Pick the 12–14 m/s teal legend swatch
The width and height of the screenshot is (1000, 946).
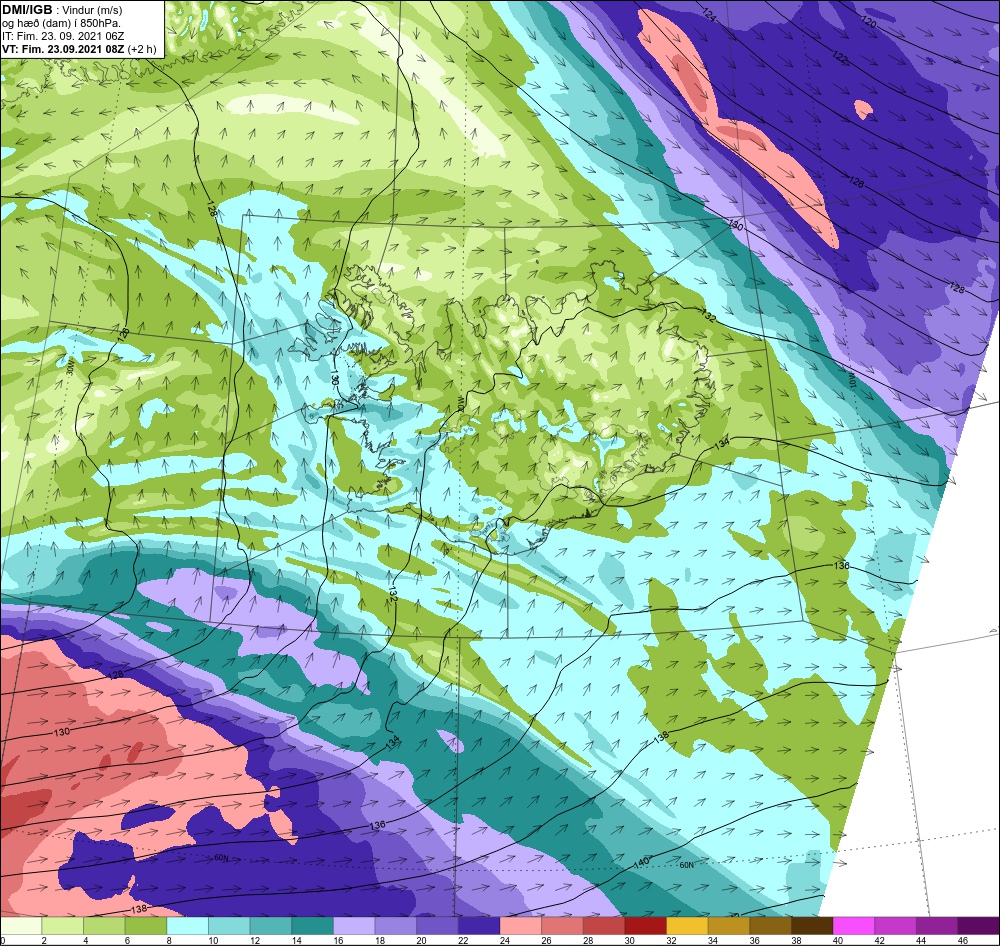point(271,925)
